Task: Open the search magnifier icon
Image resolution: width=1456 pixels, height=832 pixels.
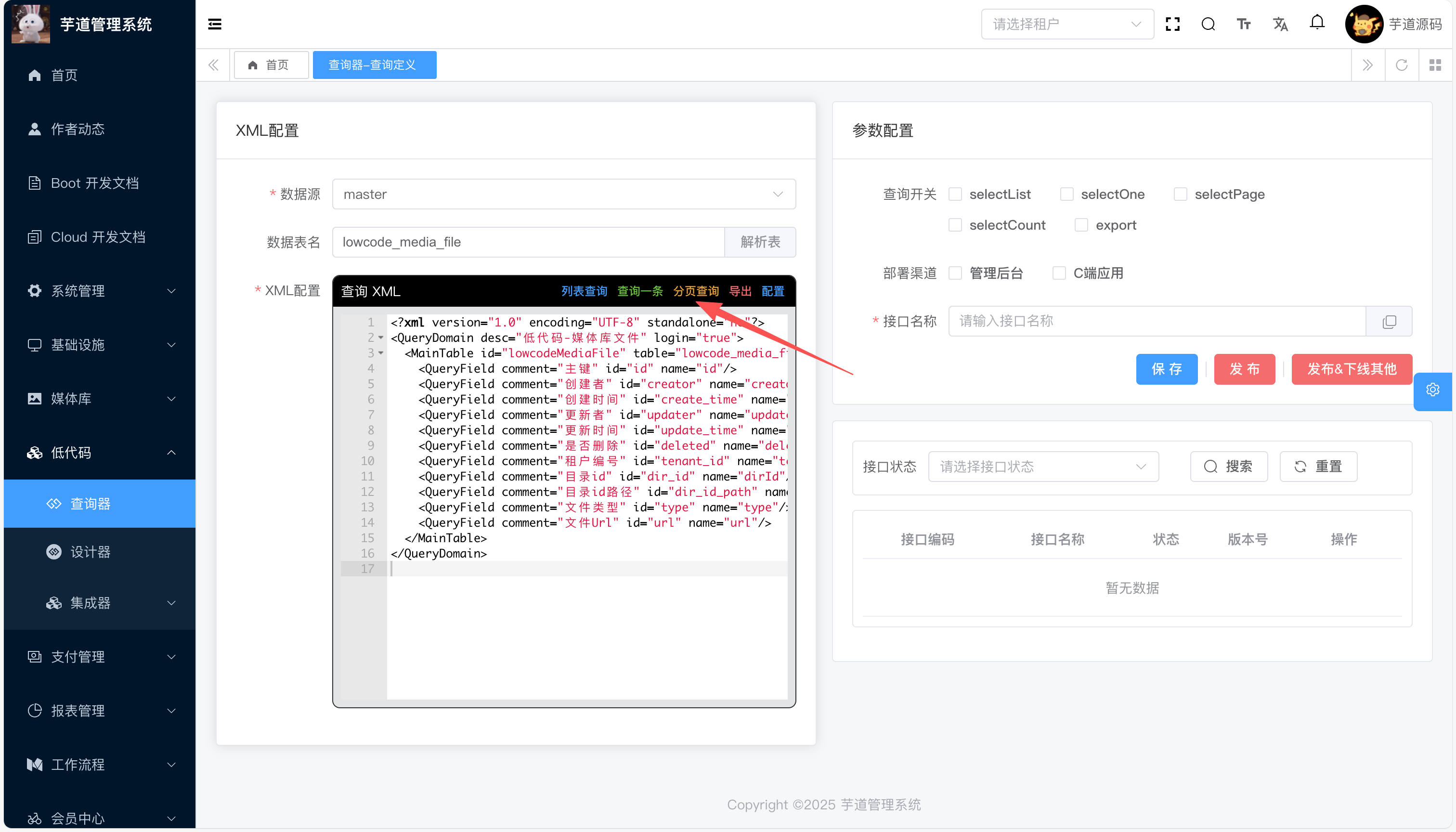Action: tap(1208, 24)
